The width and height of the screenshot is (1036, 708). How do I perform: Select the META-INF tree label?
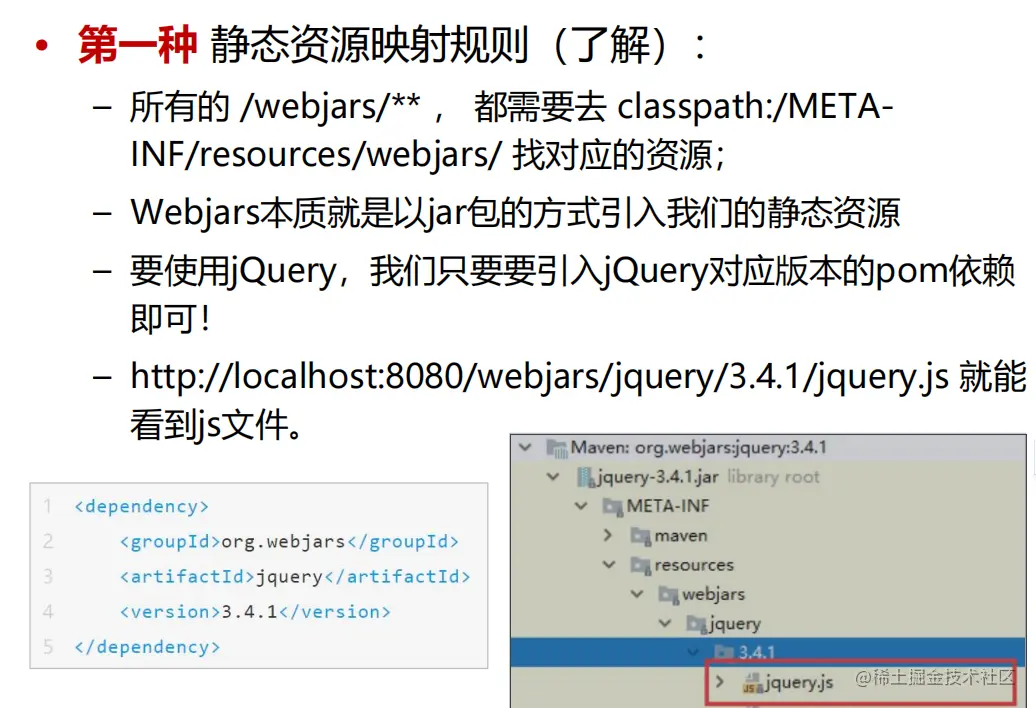tap(667, 506)
